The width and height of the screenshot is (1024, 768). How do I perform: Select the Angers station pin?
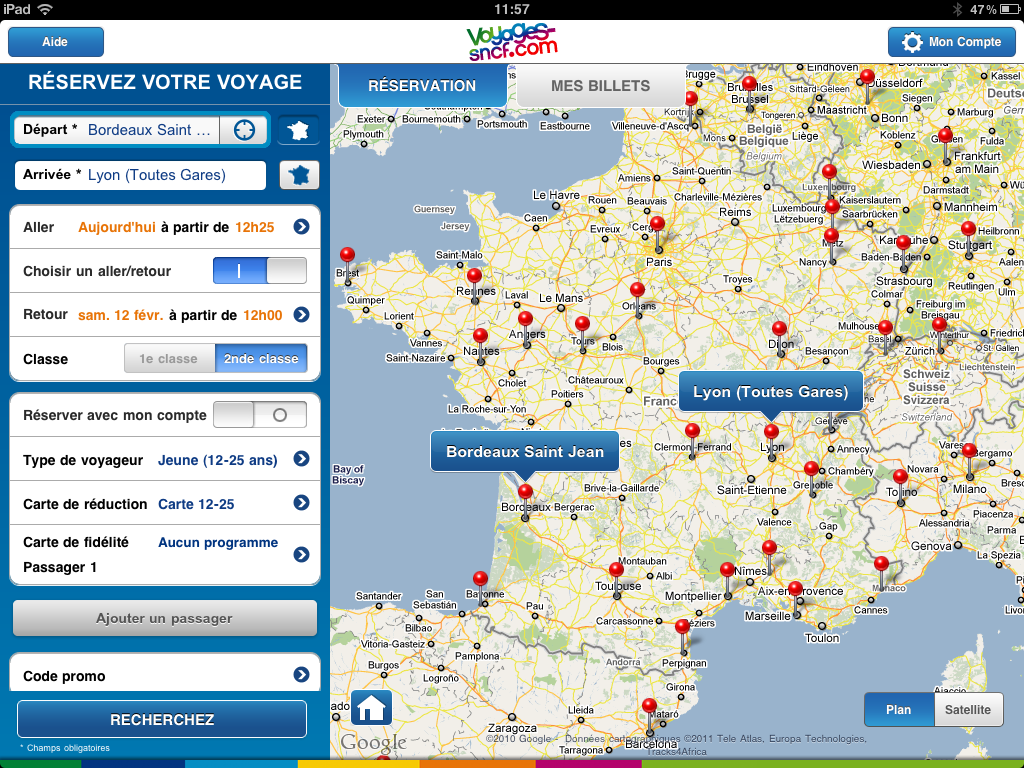click(526, 328)
